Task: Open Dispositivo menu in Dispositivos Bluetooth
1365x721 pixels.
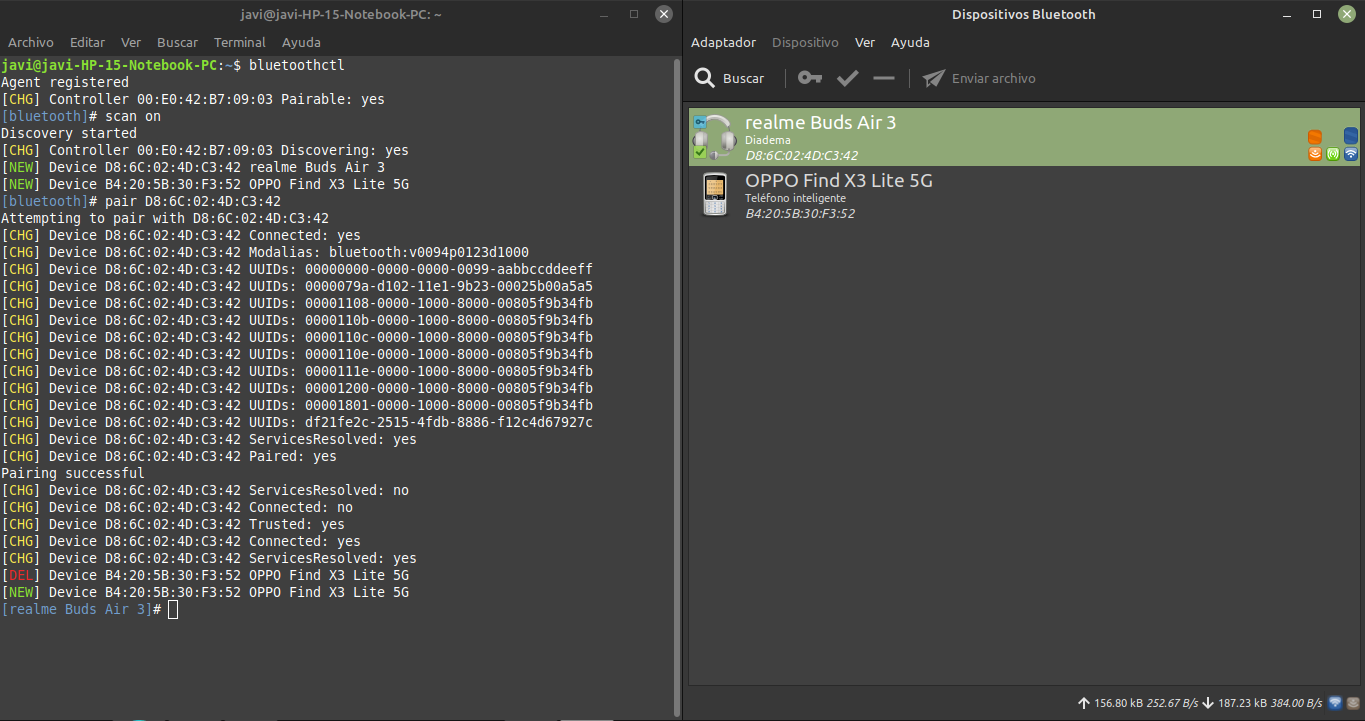Action: (806, 42)
